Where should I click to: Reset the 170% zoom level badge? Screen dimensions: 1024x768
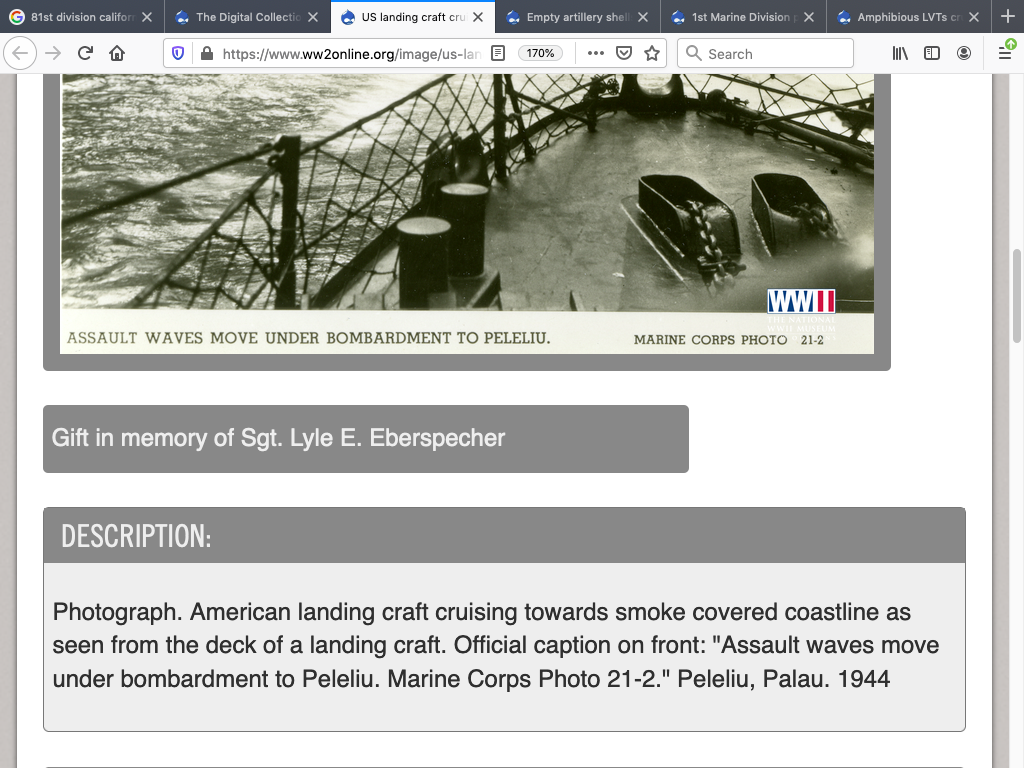point(541,53)
